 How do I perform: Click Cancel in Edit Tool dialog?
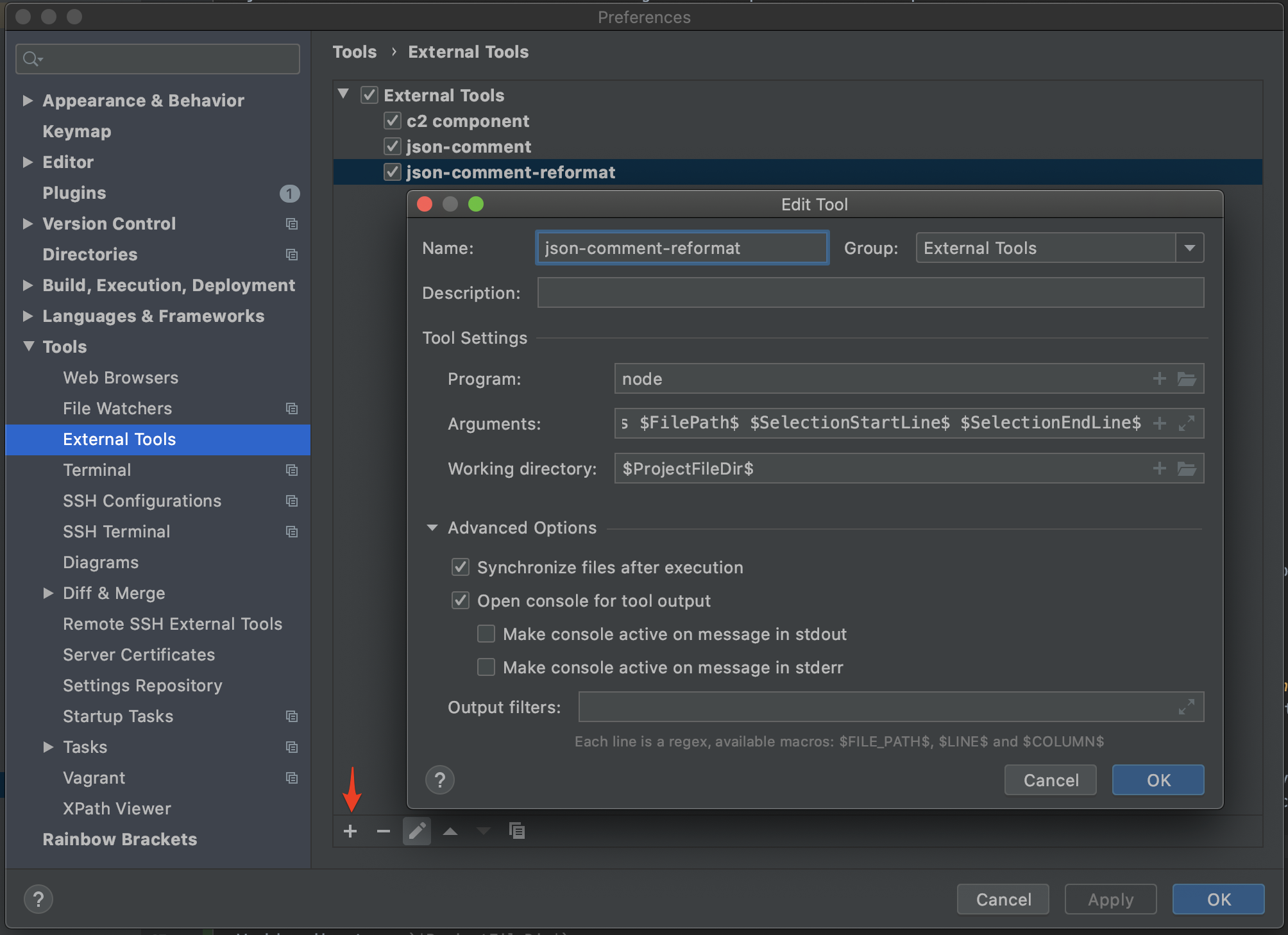point(1051,780)
